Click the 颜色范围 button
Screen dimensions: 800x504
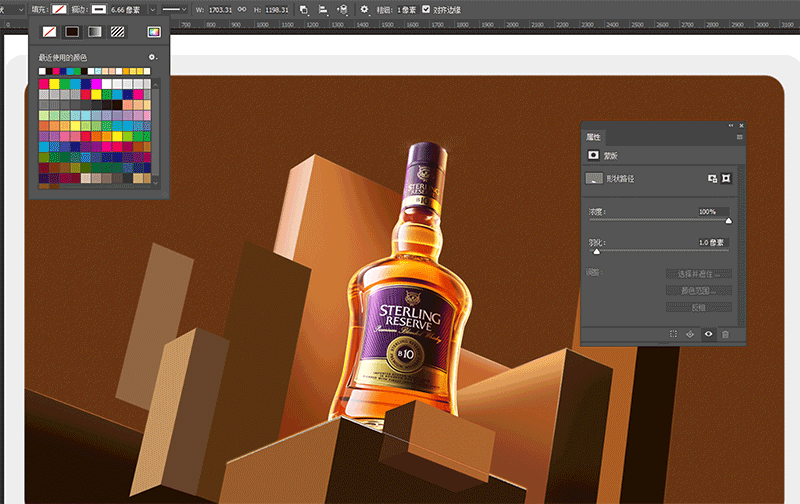coord(698,291)
